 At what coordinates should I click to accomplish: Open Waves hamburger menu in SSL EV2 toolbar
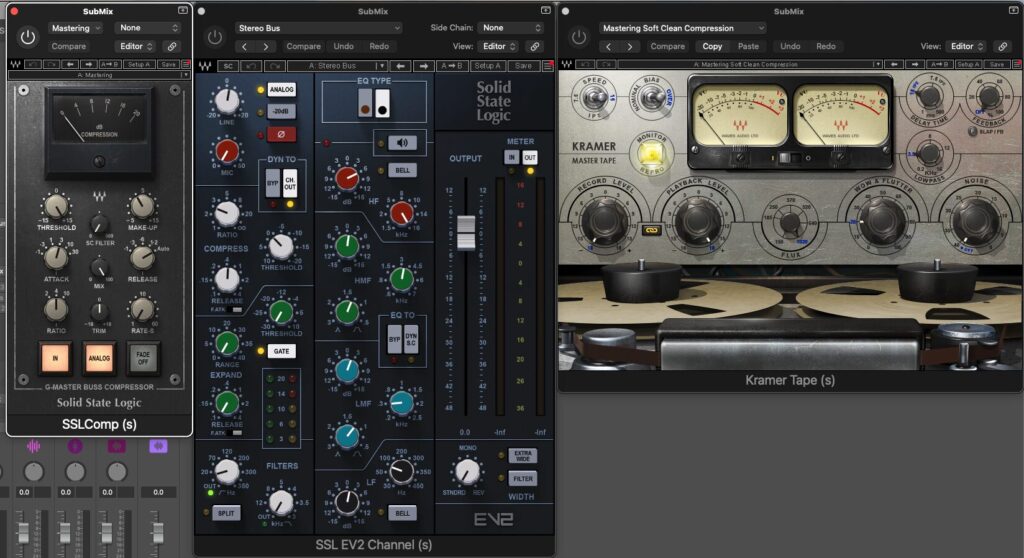548,66
